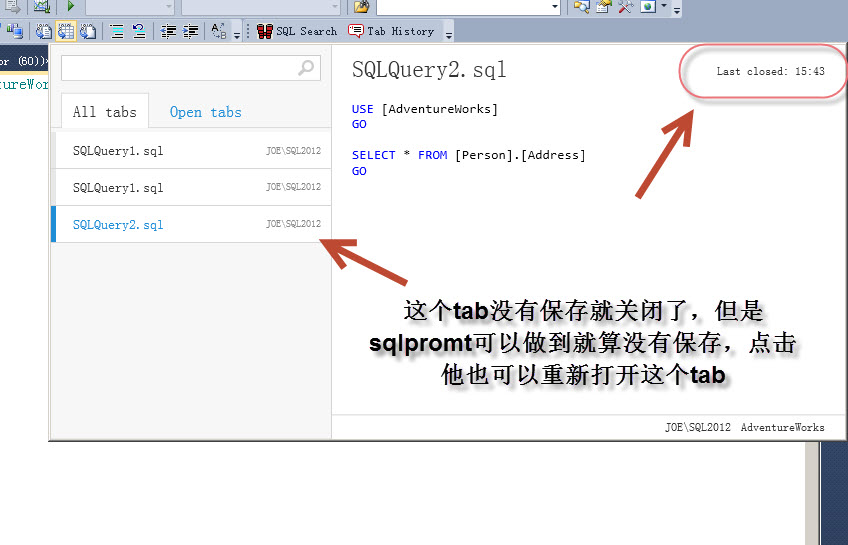Image resolution: width=848 pixels, height=545 pixels.
Task: Click the chart-with-checkmark icon beside Execute
Action: click(42, 6)
